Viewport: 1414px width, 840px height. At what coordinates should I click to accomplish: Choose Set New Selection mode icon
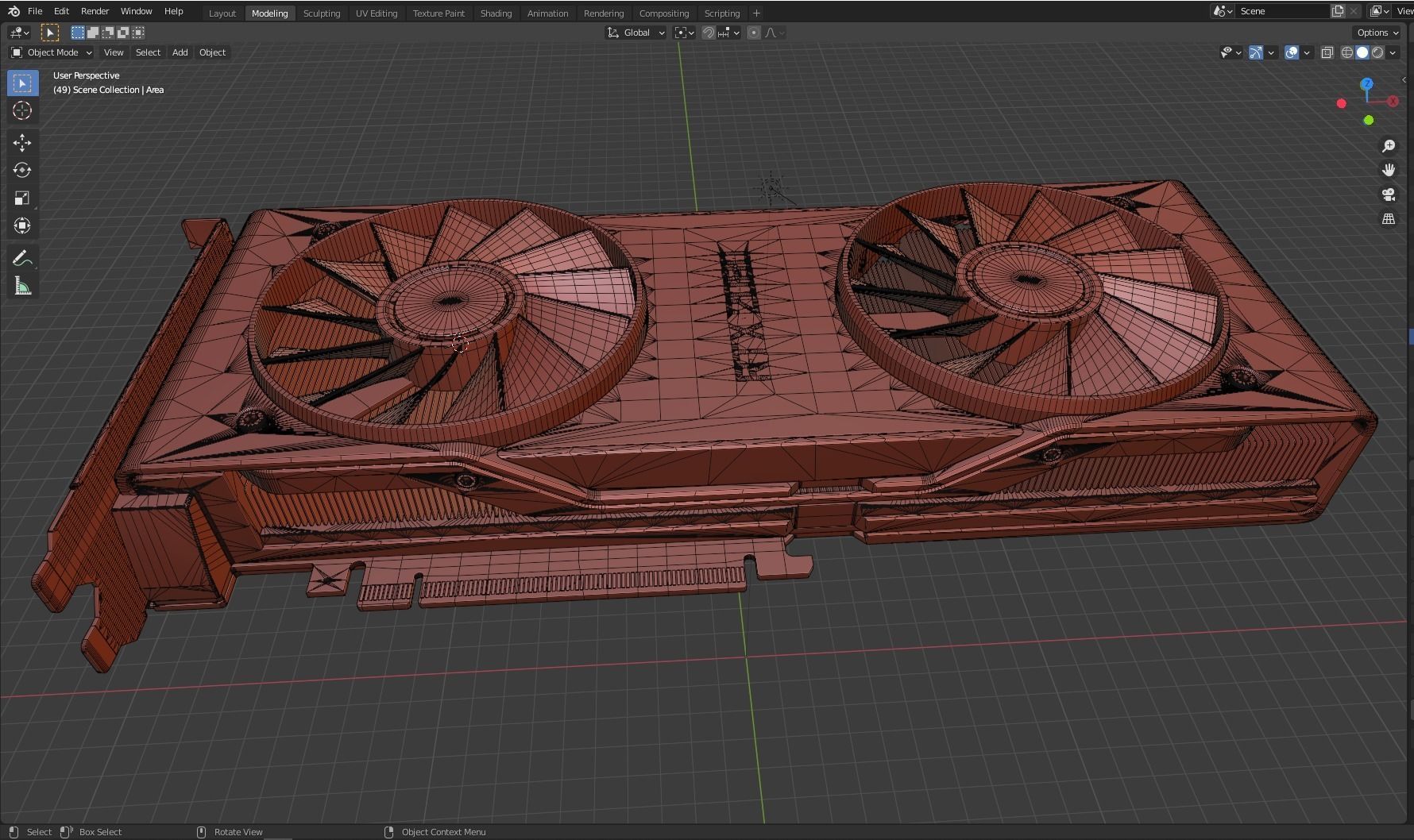pyautogui.click(x=77, y=33)
